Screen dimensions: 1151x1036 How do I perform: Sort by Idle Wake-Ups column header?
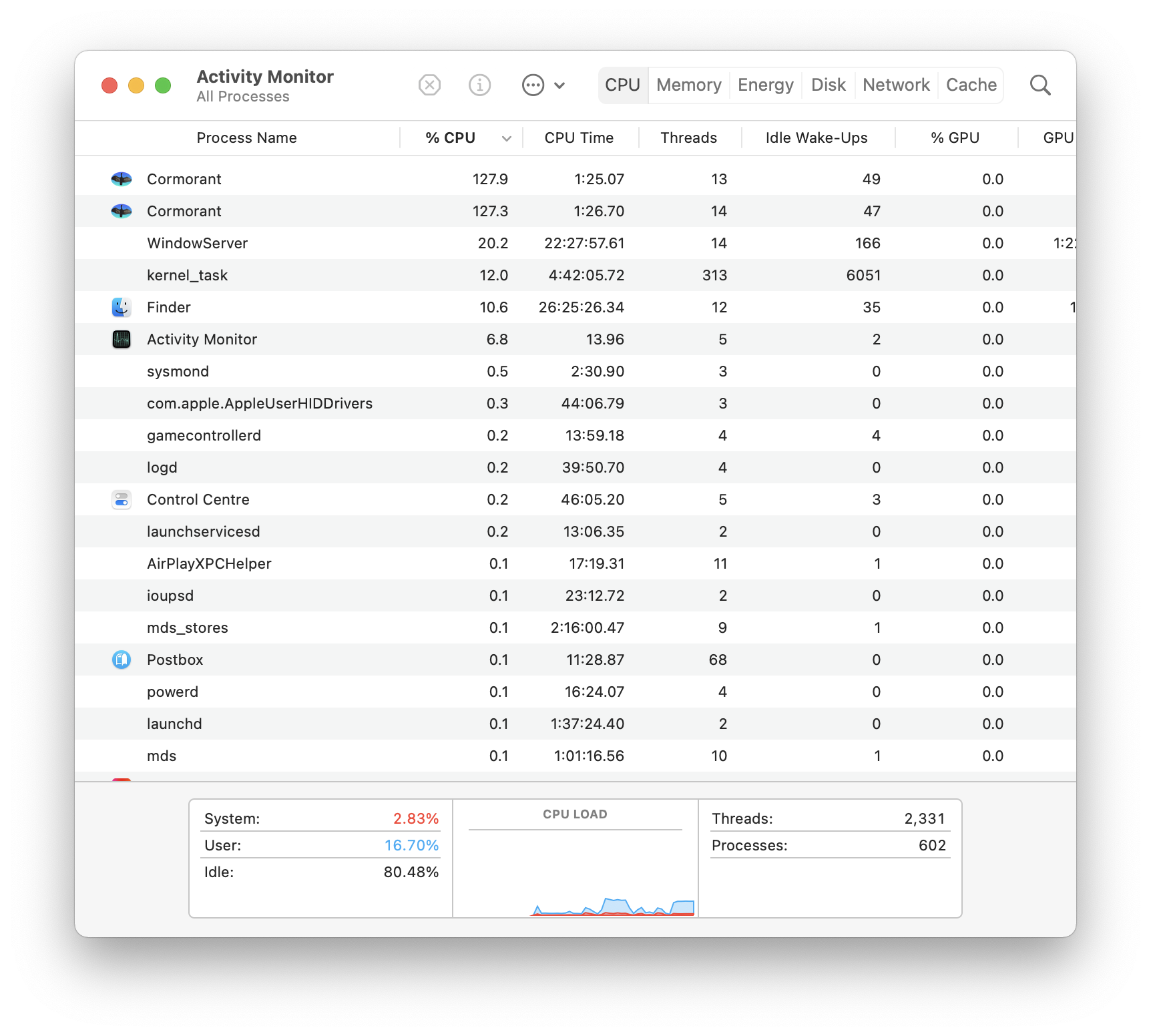pyautogui.click(x=816, y=138)
